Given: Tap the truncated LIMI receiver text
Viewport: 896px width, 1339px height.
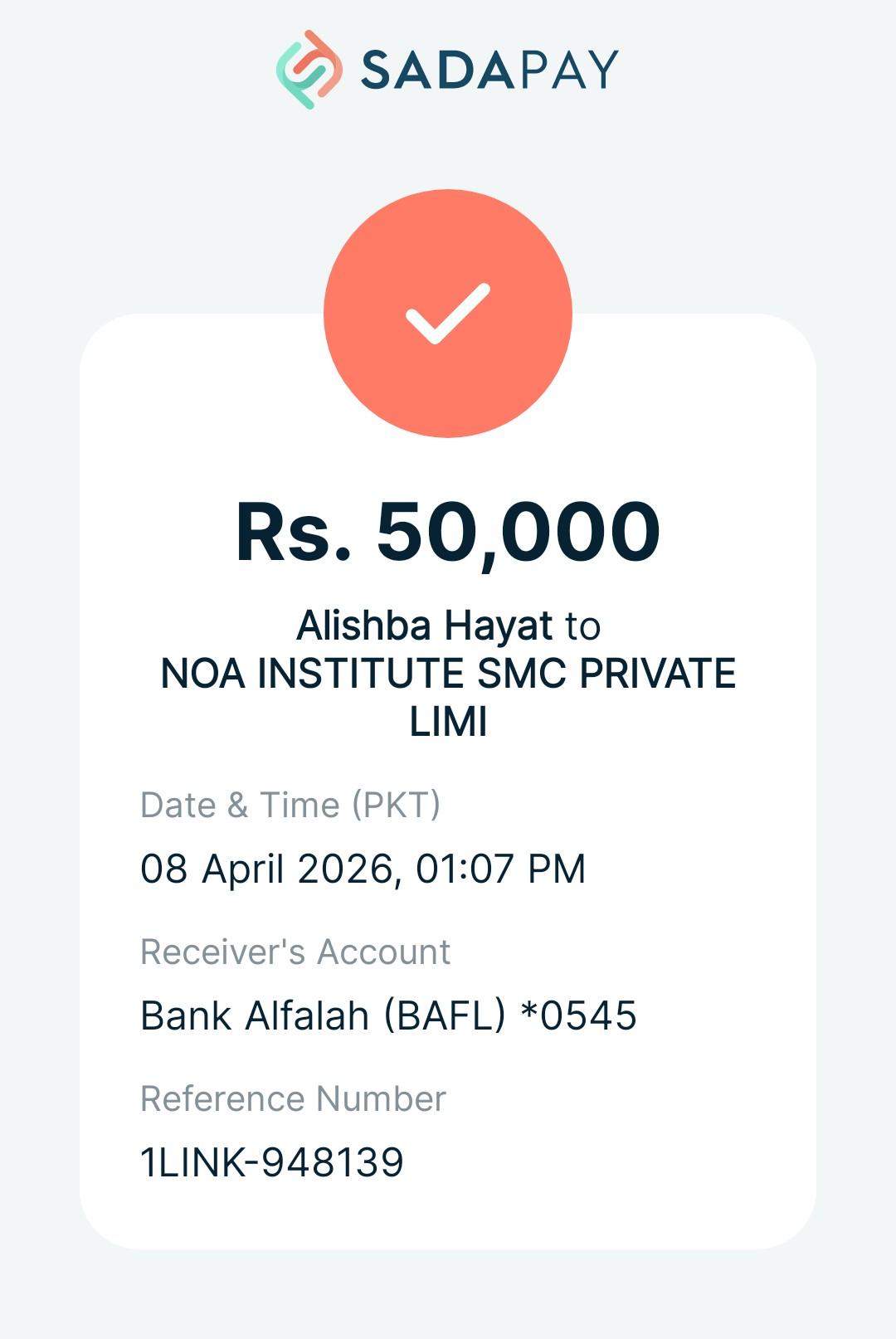Looking at the screenshot, I should 448,721.
